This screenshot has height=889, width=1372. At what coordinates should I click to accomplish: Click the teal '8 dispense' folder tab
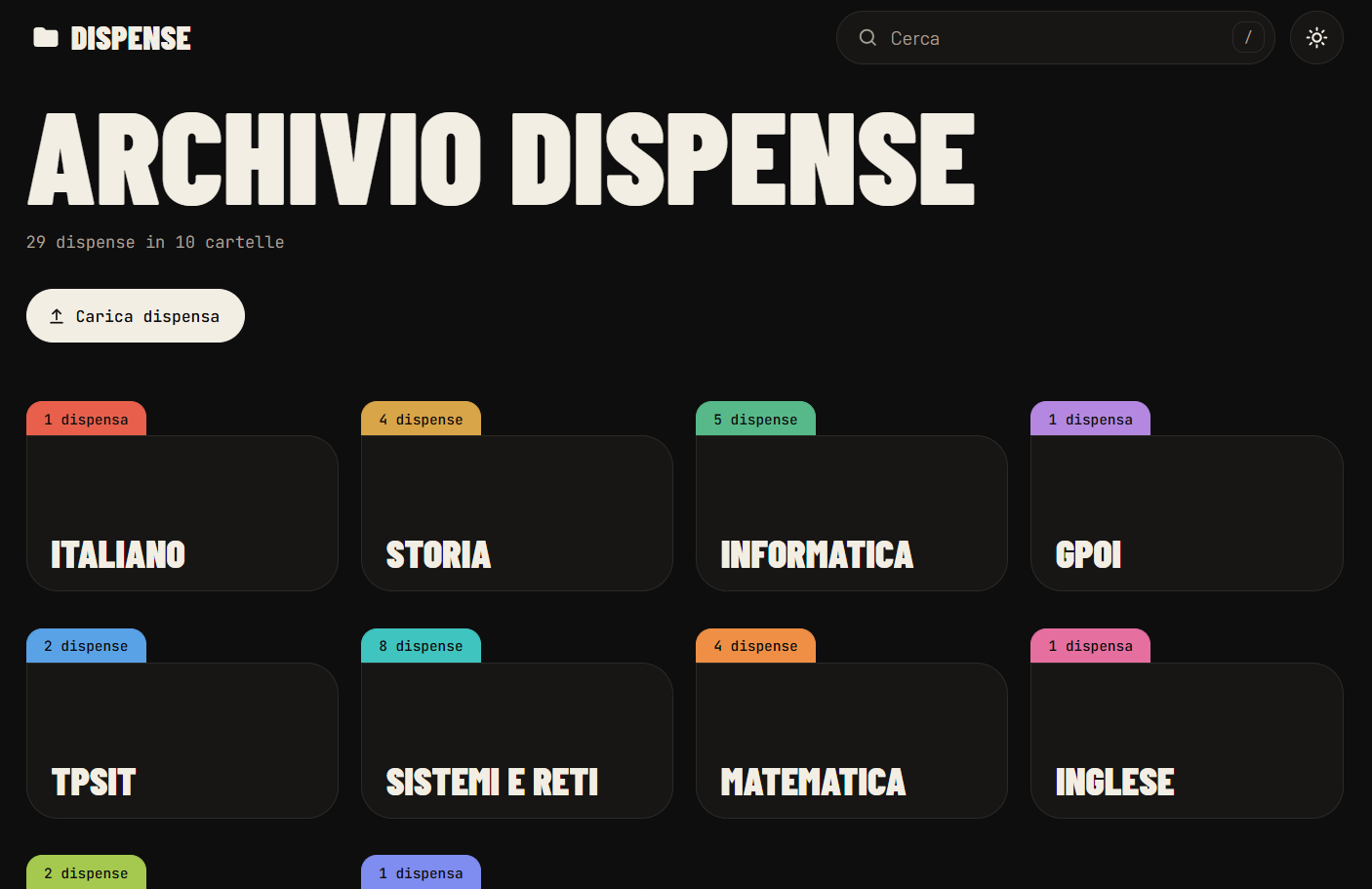point(421,646)
